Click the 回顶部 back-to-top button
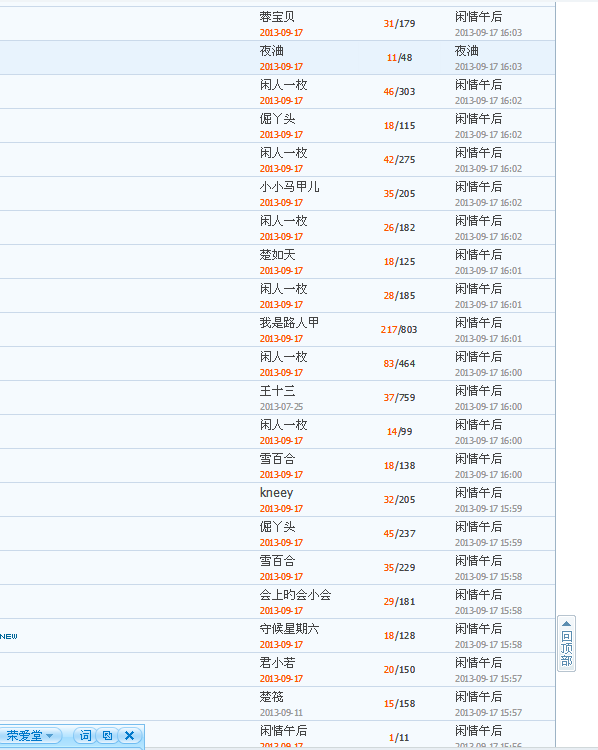Viewport: 598px width, 750px height. click(566, 643)
